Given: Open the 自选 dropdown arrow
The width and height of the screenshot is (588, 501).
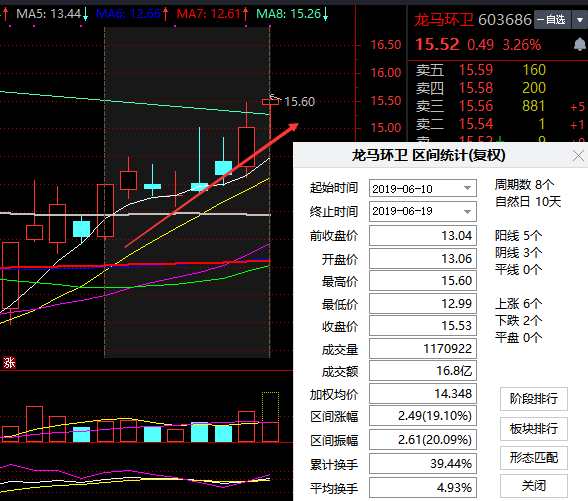Looking at the screenshot, I should pos(580,20).
